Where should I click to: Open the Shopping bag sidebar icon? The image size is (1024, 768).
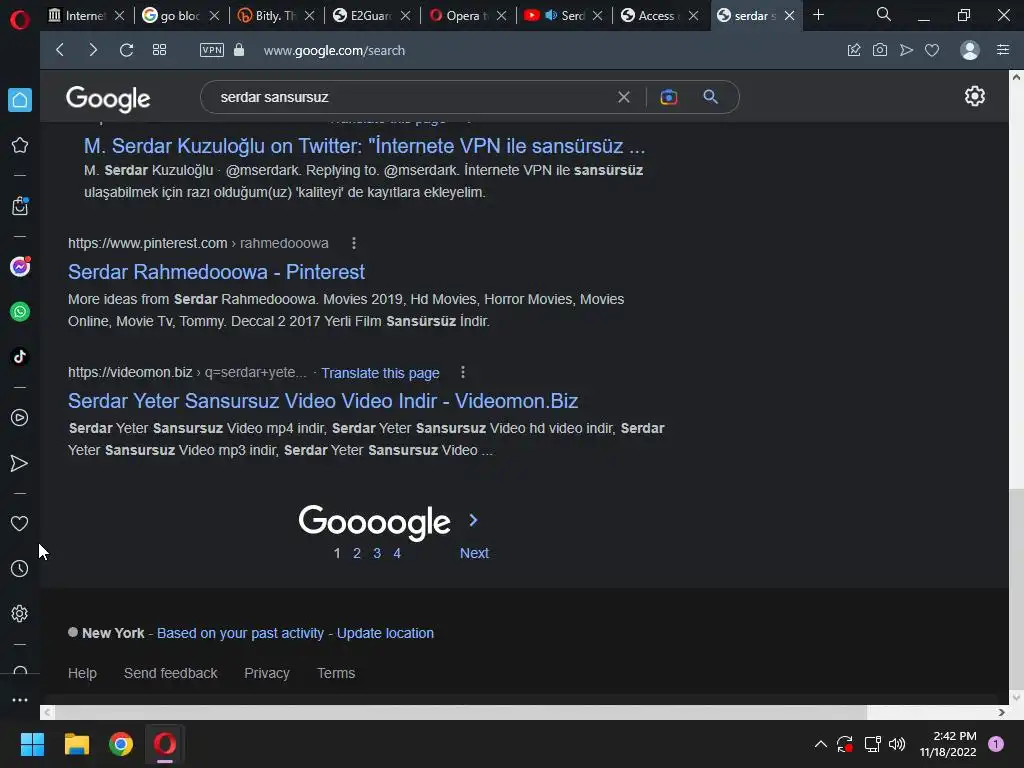click(20, 206)
